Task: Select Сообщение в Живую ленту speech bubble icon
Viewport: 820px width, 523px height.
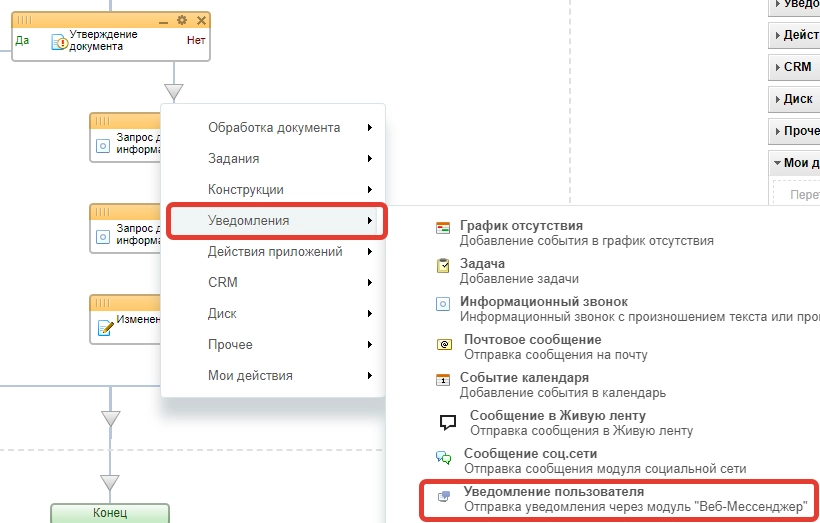Action: pyautogui.click(x=448, y=421)
